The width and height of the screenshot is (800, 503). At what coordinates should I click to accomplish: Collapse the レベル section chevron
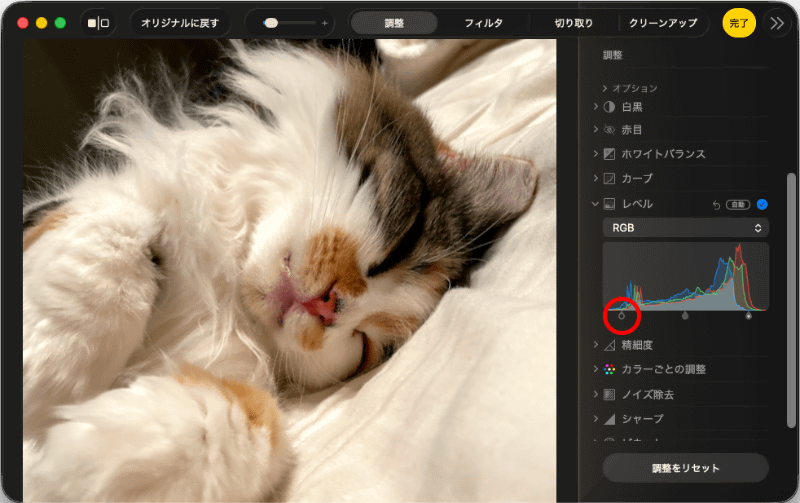point(595,204)
